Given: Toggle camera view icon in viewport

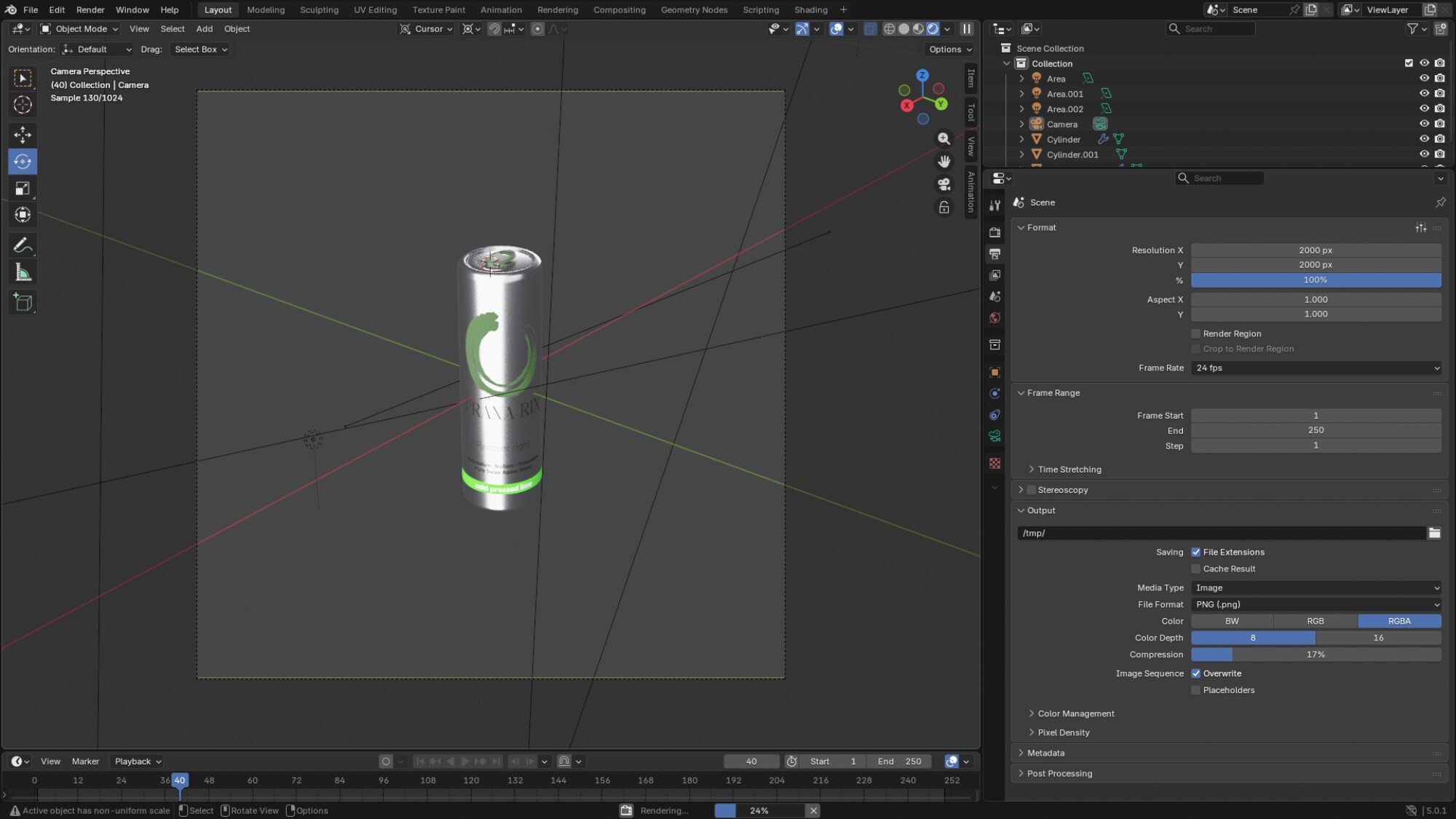Looking at the screenshot, I should coord(944,184).
